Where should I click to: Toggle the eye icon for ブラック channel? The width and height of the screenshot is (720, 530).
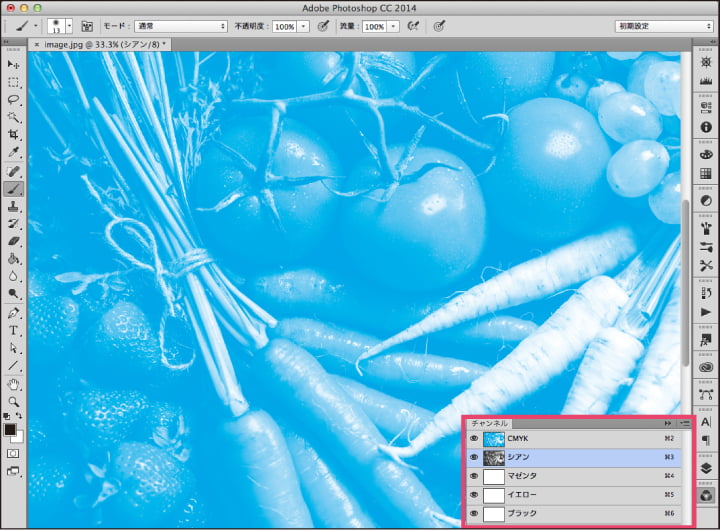click(x=473, y=513)
